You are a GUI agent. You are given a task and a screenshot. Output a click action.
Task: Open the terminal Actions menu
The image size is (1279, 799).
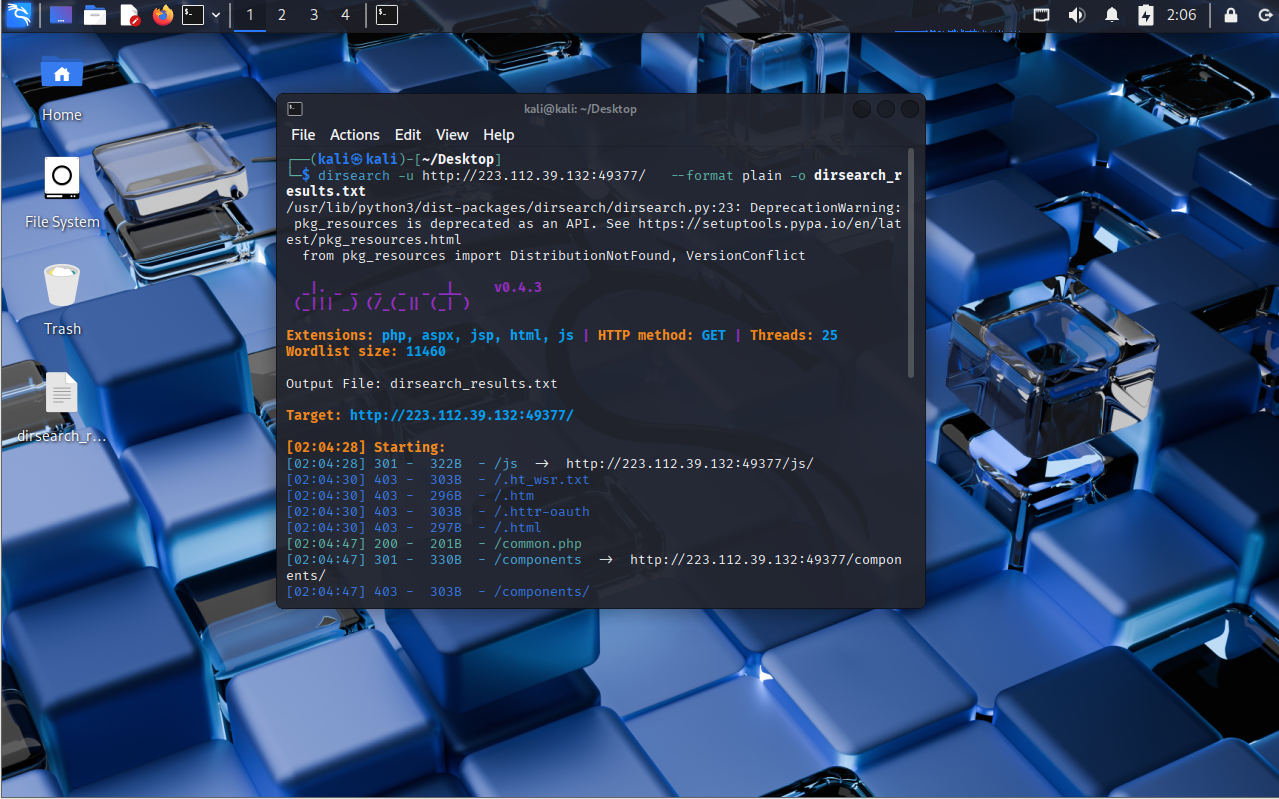(355, 134)
